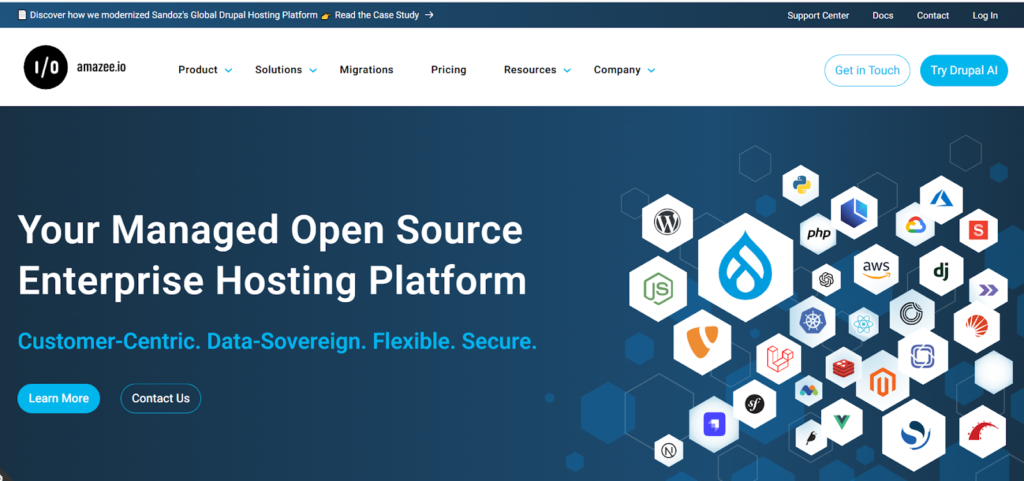This screenshot has height=481, width=1024.
Task: Expand the Resources menu
Action: (537, 70)
